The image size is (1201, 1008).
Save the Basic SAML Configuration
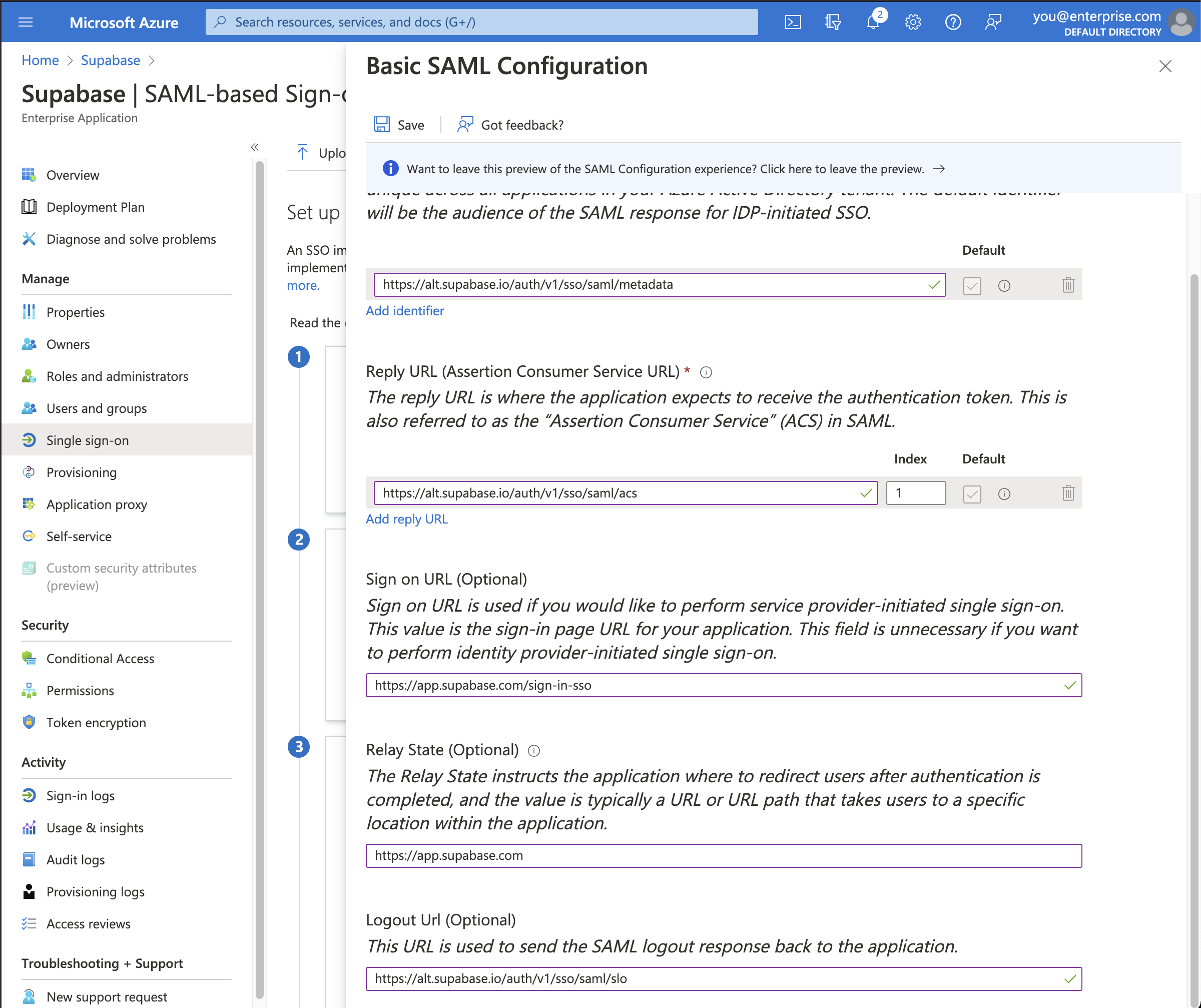399,124
